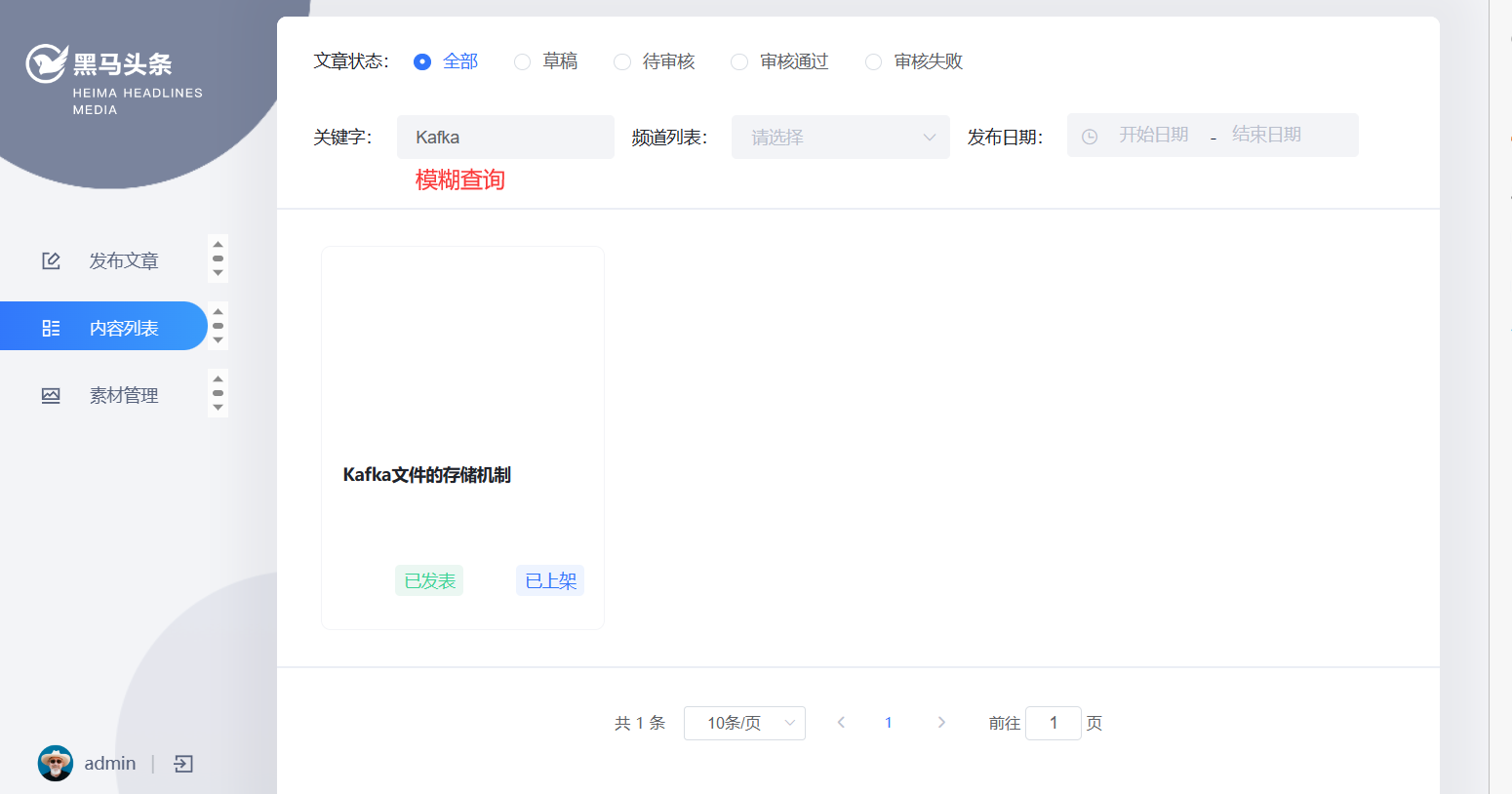This screenshot has width=1512, height=794.
Task: Select the 审核通过 status radio button
Action: (739, 61)
